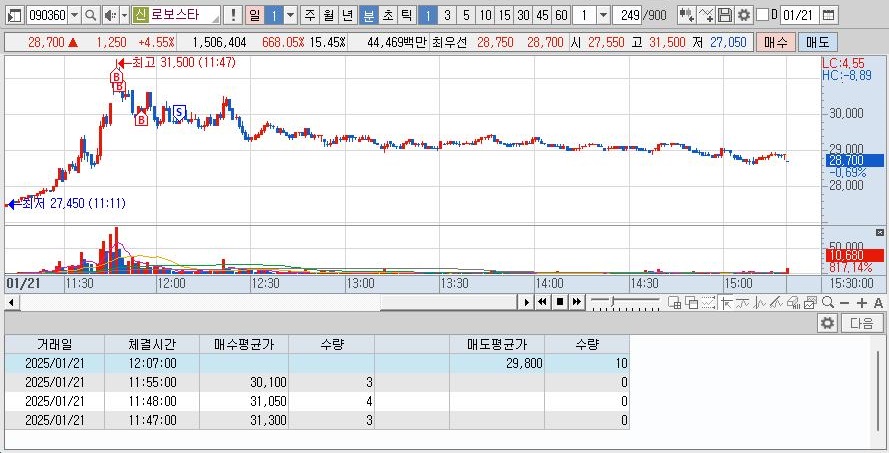Click the magnifier zoom icon in chart toolbar
Image resolution: width=889 pixels, height=453 pixels.
tap(828, 303)
